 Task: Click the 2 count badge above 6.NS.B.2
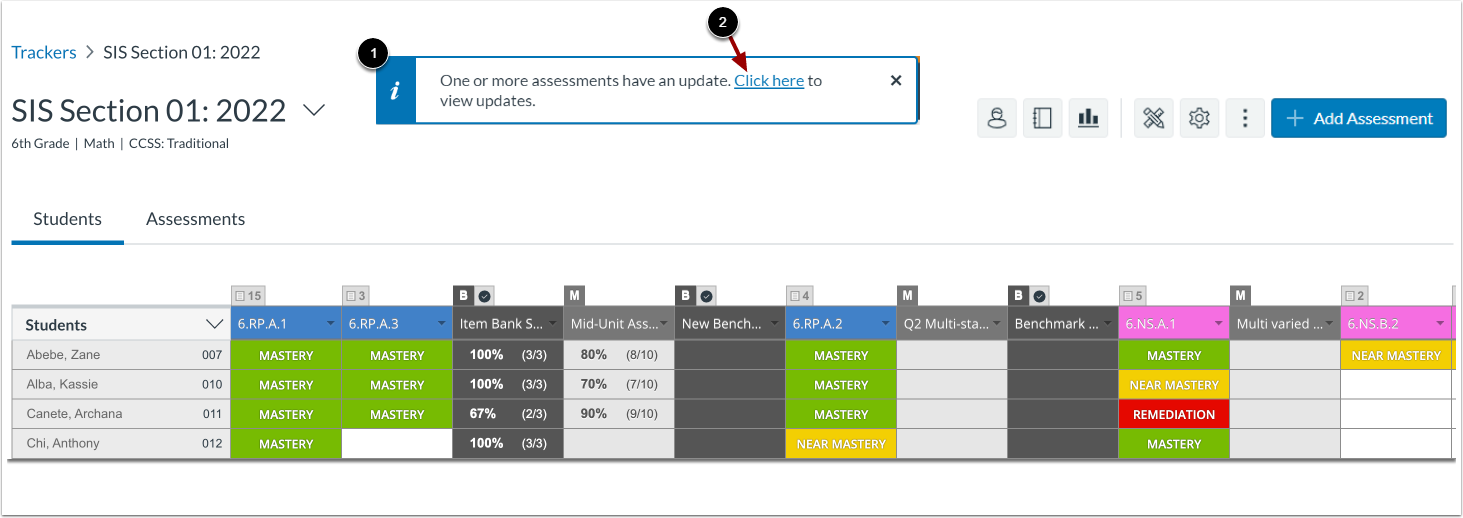1355,296
